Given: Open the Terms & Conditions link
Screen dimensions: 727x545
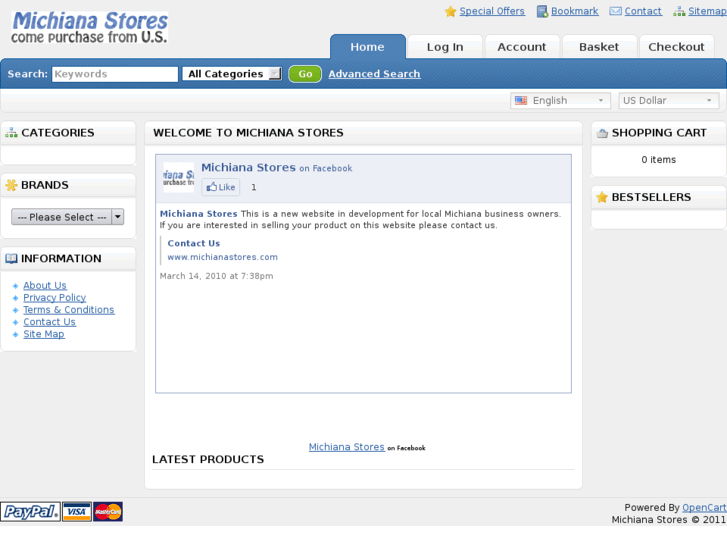Looking at the screenshot, I should coord(69,309).
